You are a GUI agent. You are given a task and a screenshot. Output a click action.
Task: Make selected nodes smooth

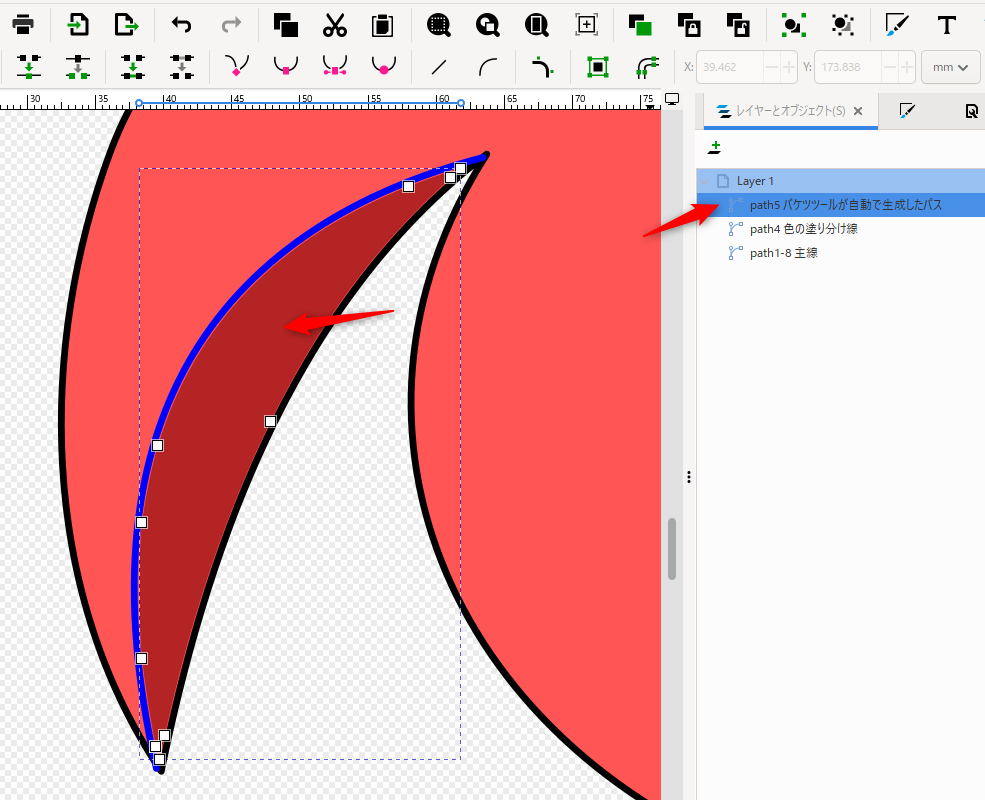tap(286, 66)
